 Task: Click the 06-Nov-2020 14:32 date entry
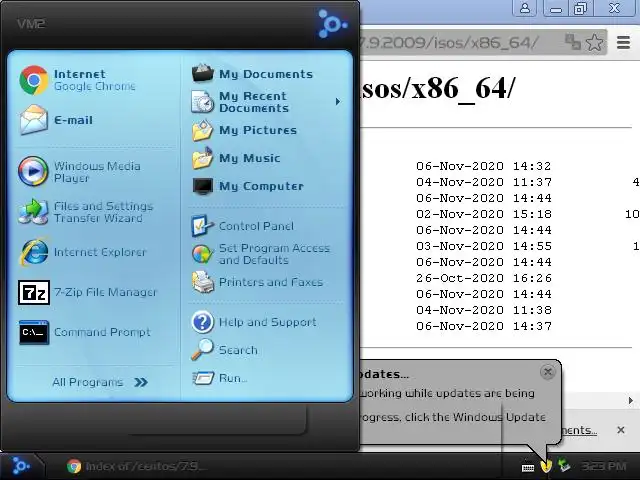(x=484, y=166)
